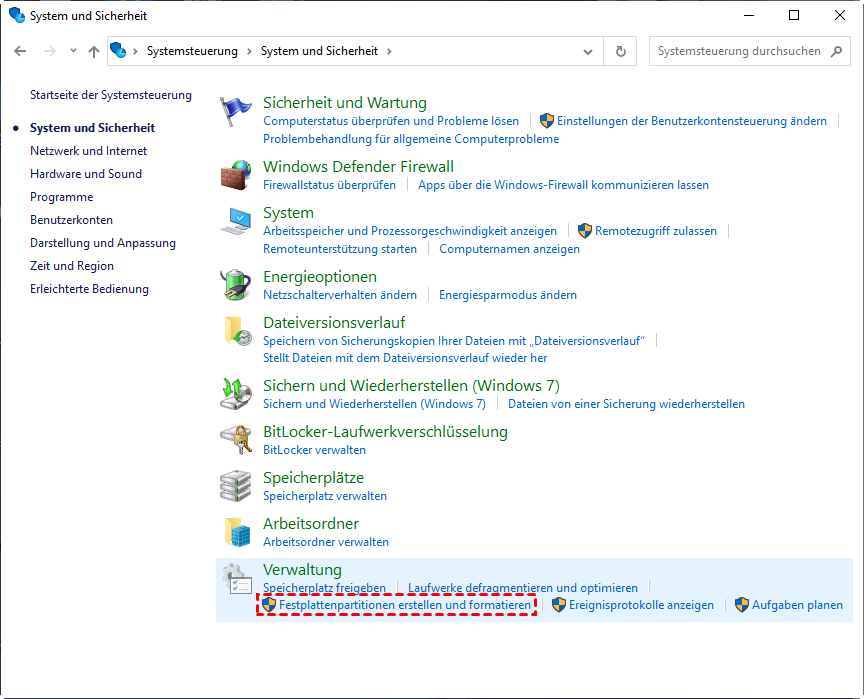Click the Sicherheit und Wartung flag icon
Viewport: 864px width, 699px height.
[236, 110]
